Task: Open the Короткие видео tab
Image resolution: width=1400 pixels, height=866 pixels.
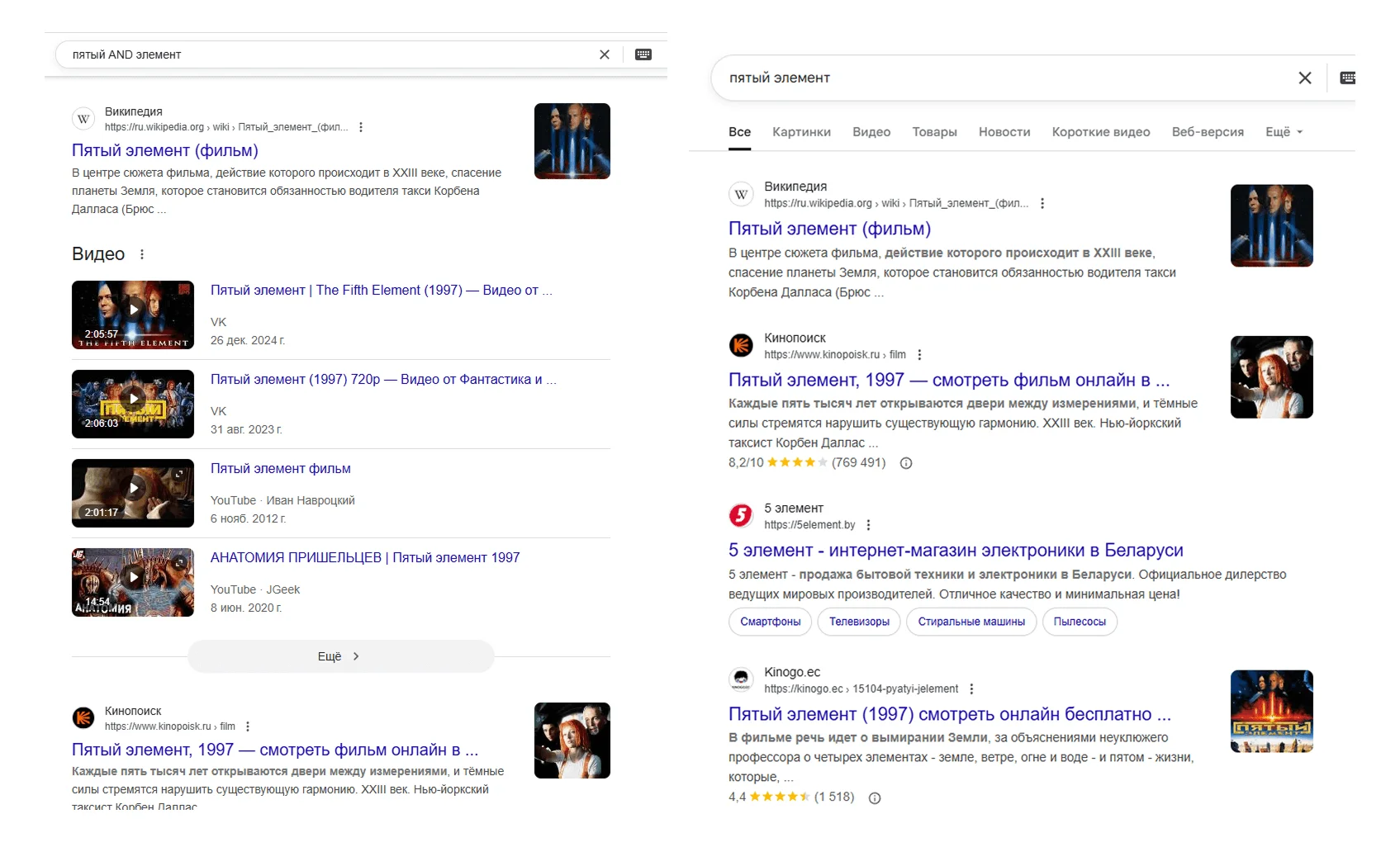Action: pyautogui.click(x=1100, y=132)
